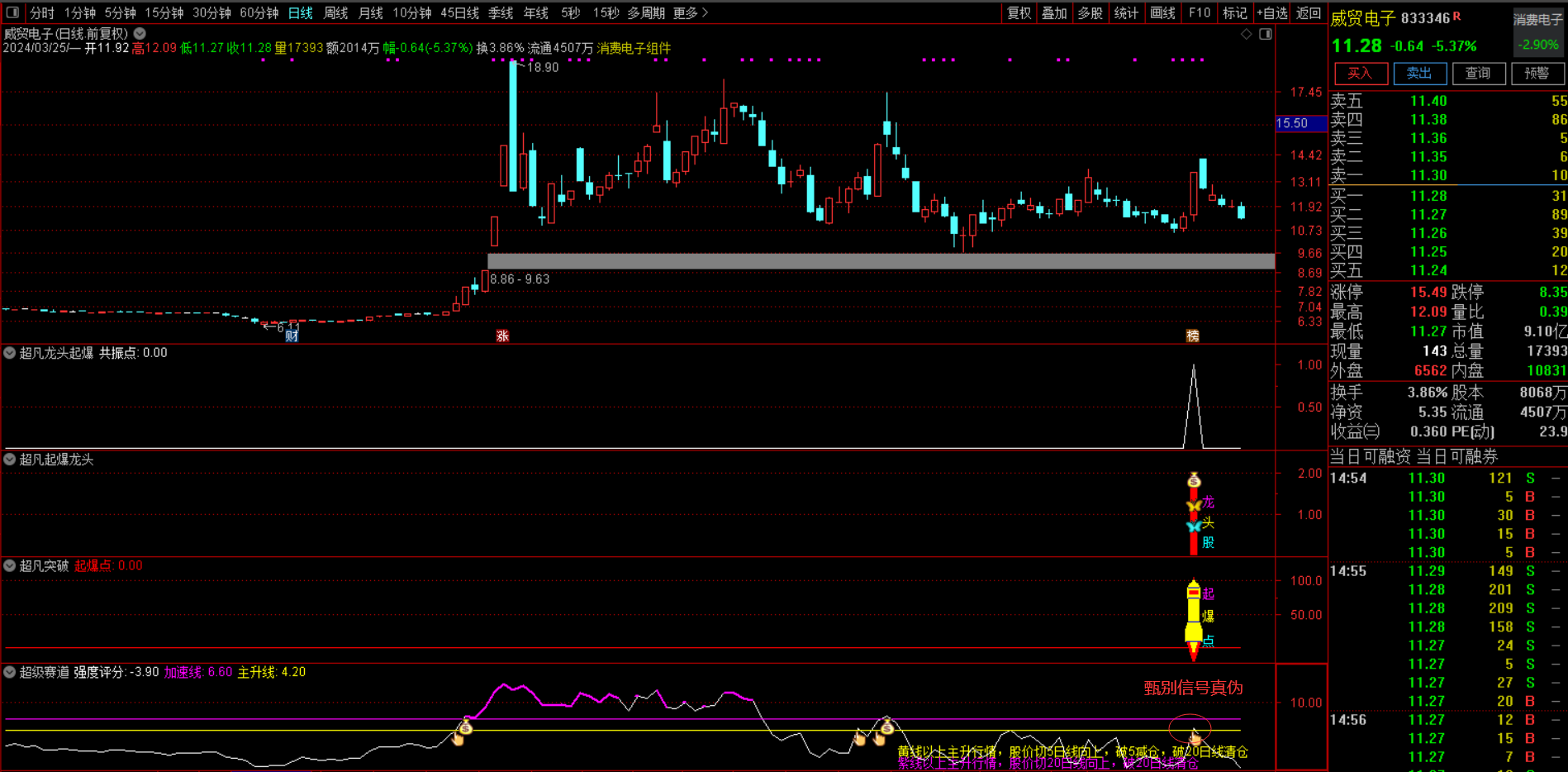
Task: Click the red 买入 buy button
Action: pos(1360,74)
